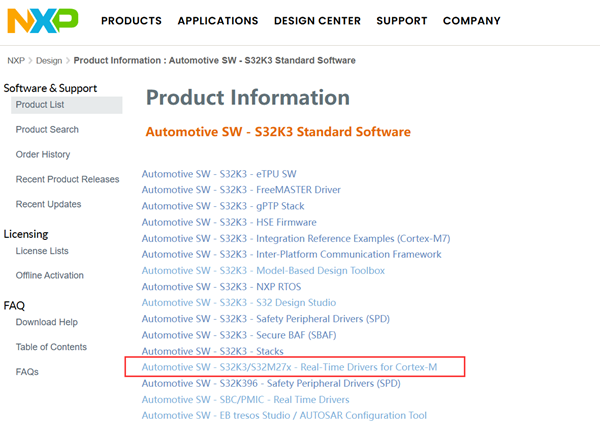The image size is (600, 435).
Task: Click 'Software & Support' sidebar heading
Action: click(x=50, y=88)
